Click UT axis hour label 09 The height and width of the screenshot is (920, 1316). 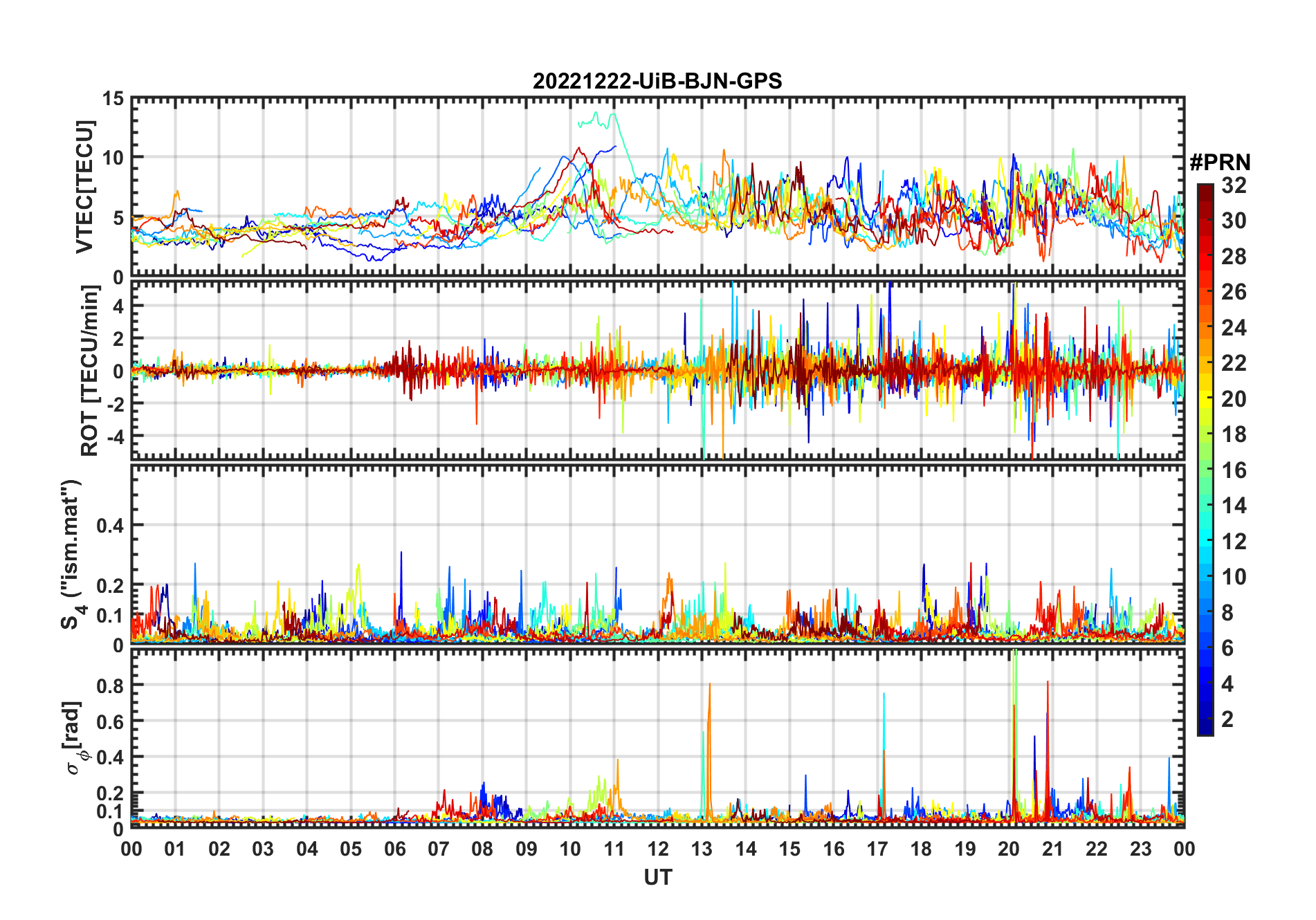tap(527, 849)
